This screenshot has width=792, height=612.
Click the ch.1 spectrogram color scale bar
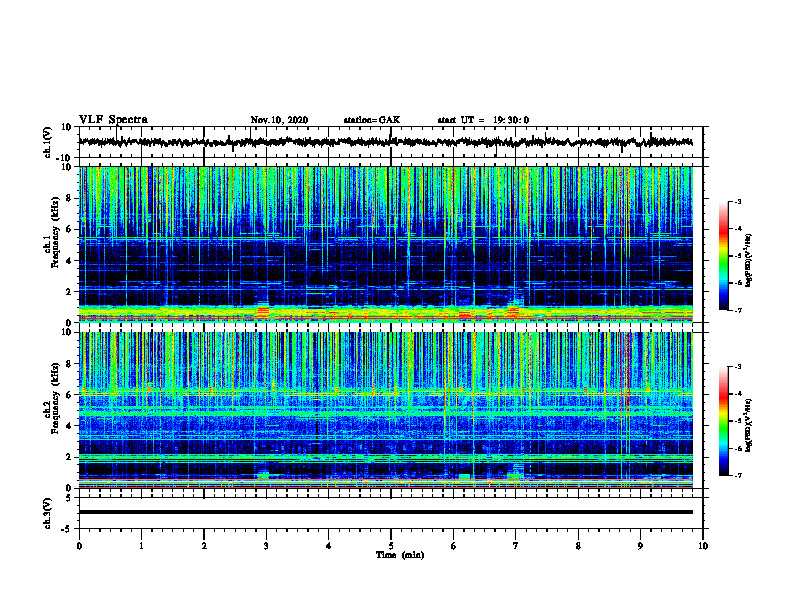click(x=724, y=256)
